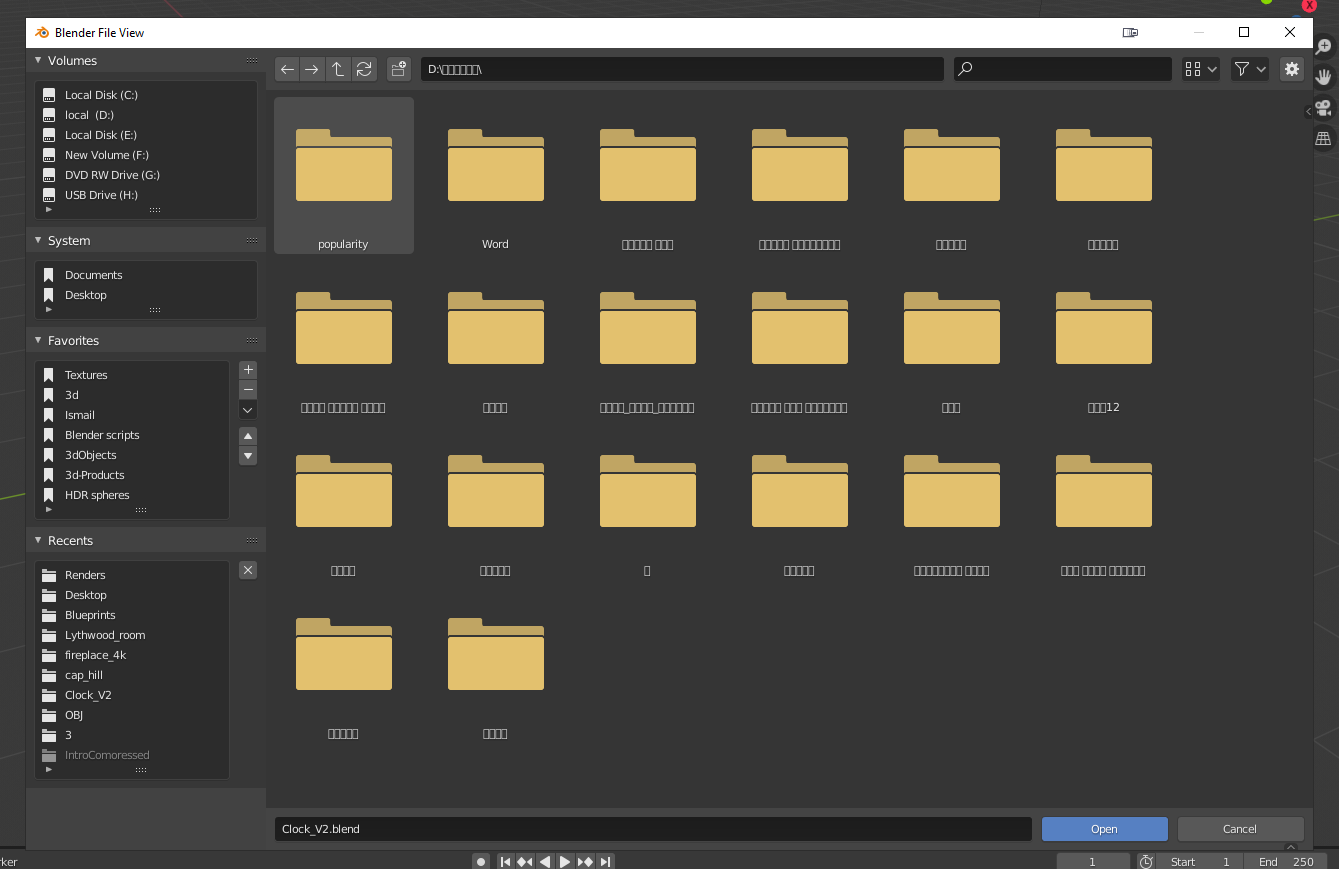The width and height of the screenshot is (1339, 869).
Task: Add current folder to Favorites
Action: point(249,370)
